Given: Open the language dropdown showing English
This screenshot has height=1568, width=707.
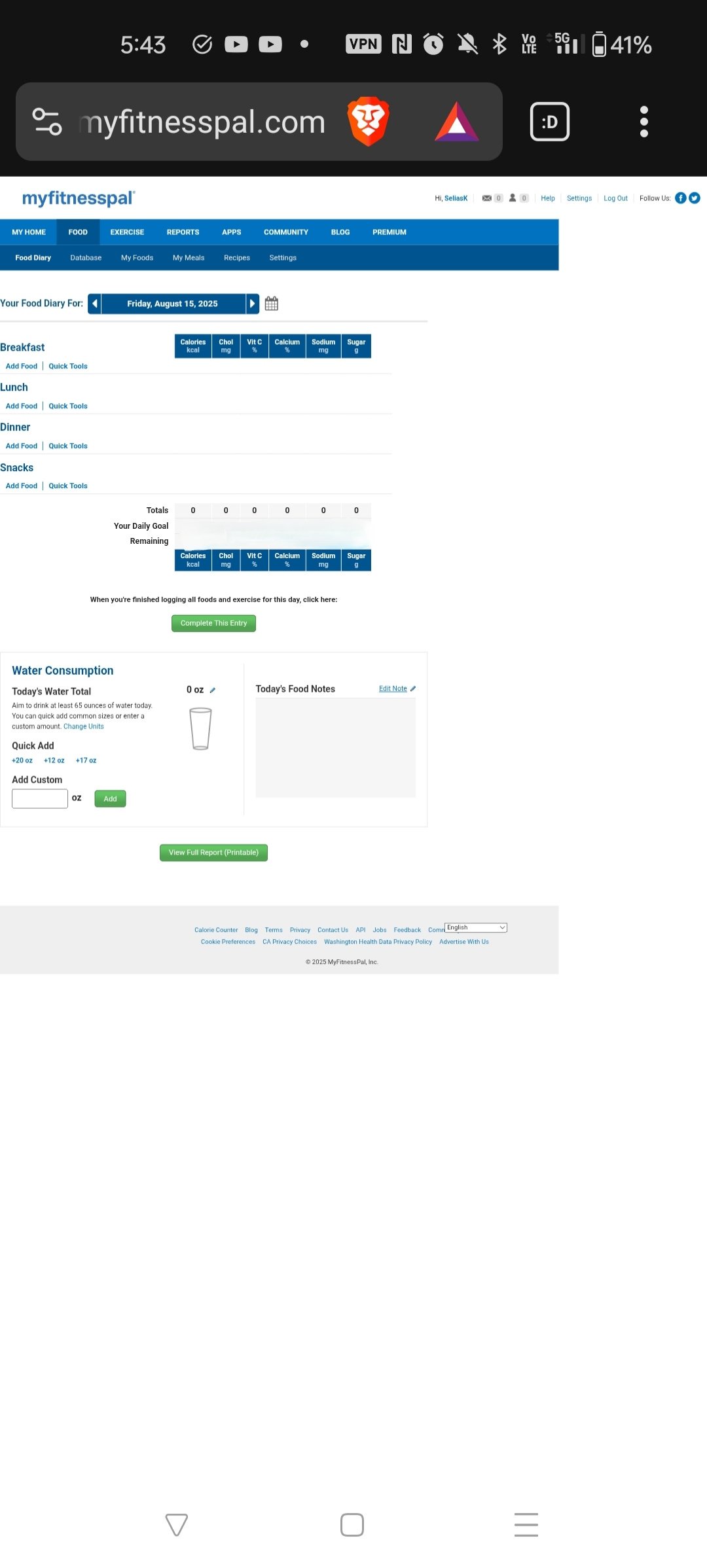Looking at the screenshot, I should pos(476,927).
